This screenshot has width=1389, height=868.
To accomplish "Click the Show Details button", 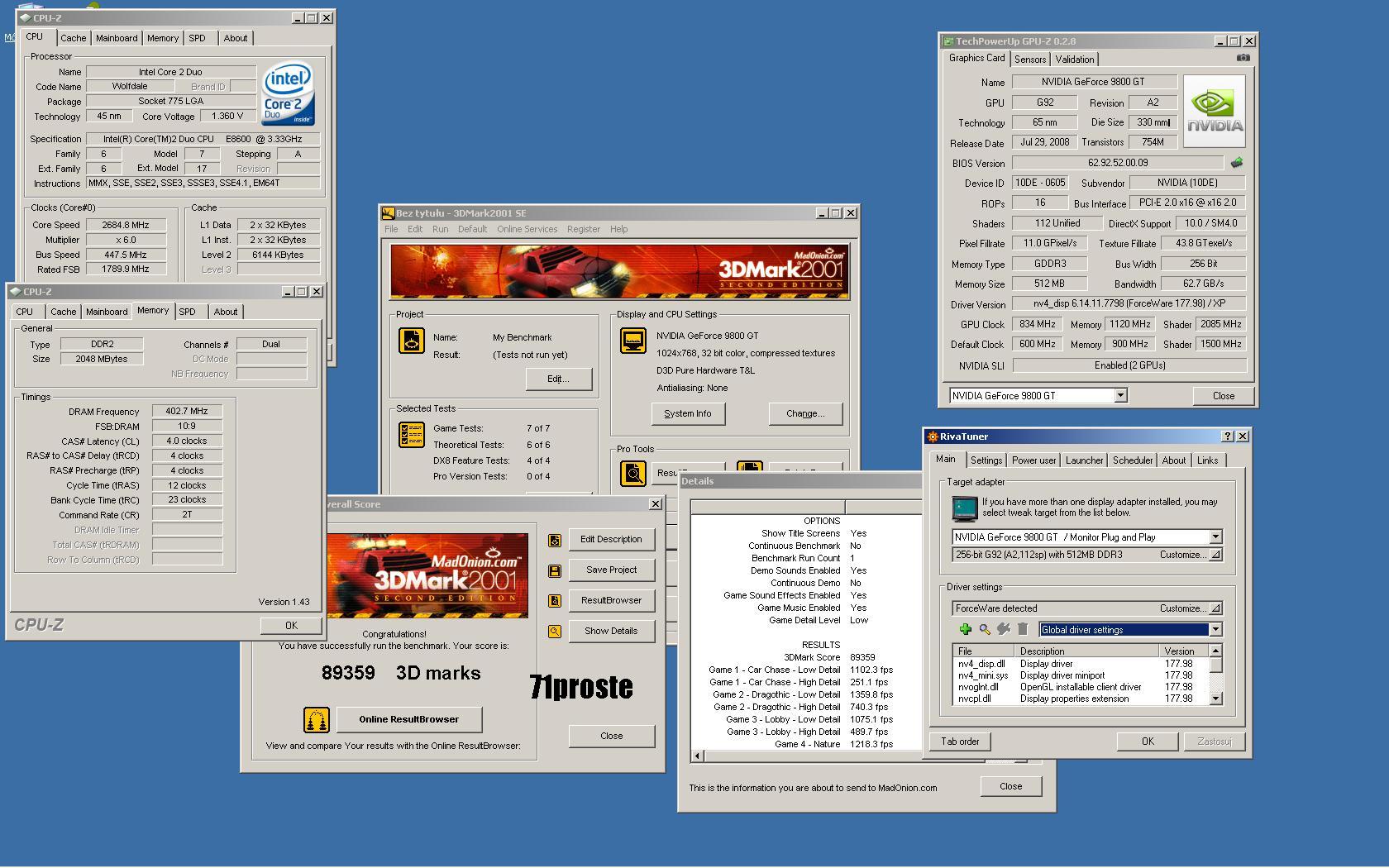I will tap(611, 632).
